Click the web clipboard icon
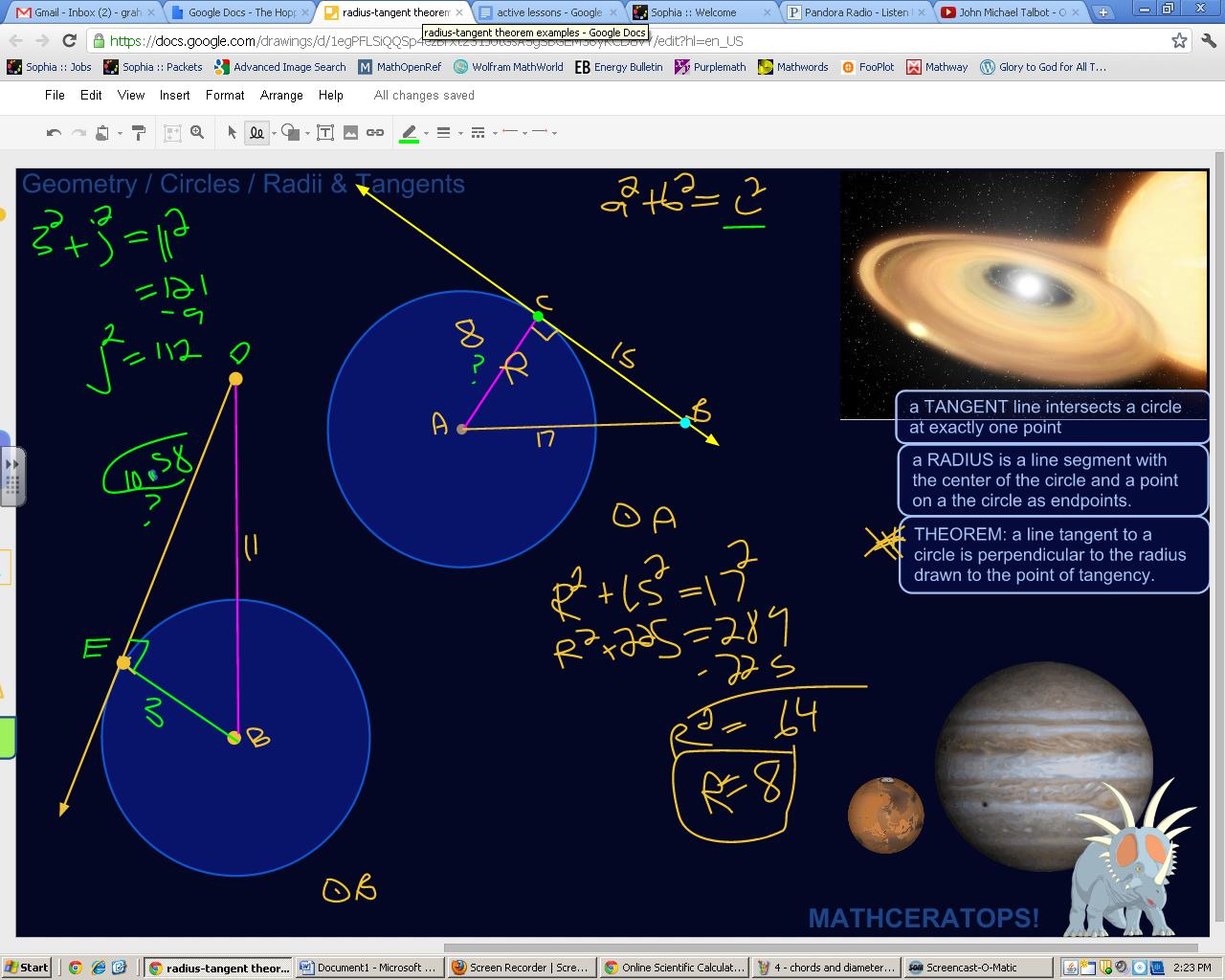 pos(103,133)
